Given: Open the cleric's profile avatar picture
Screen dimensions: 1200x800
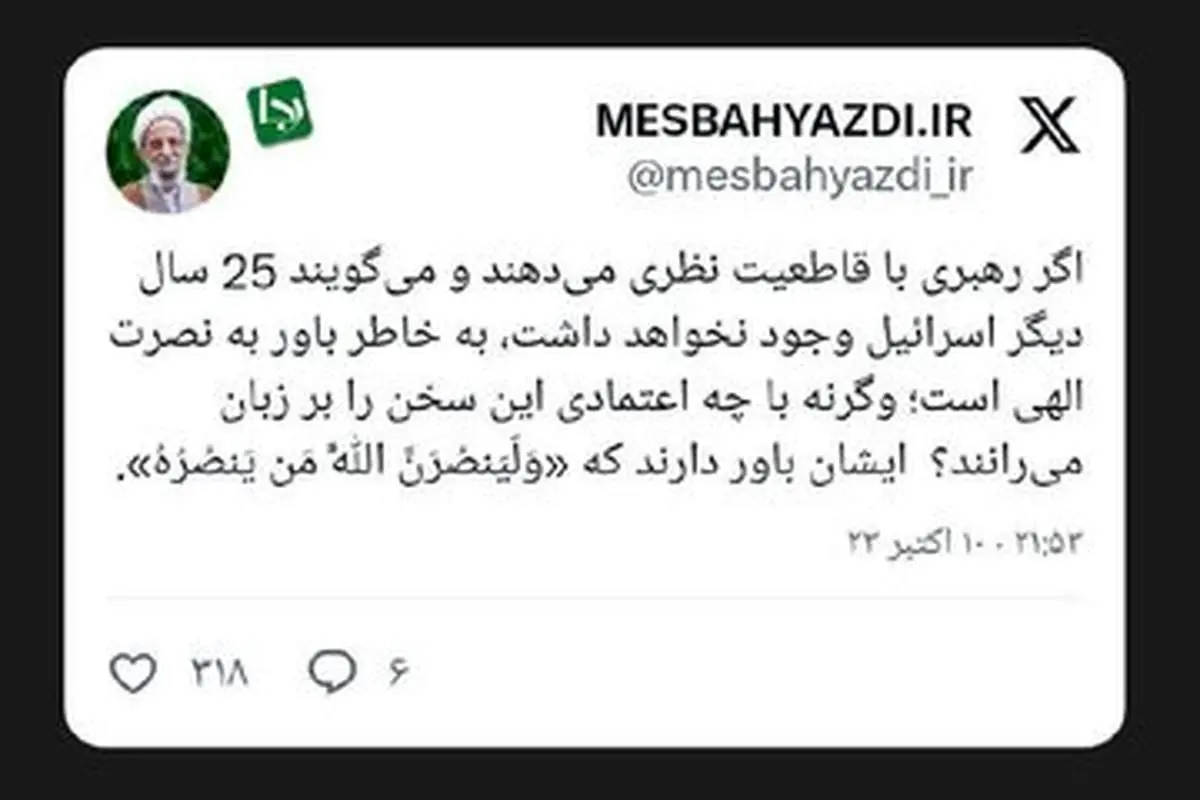Looking at the screenshot, I should click(x=168, y=153).
